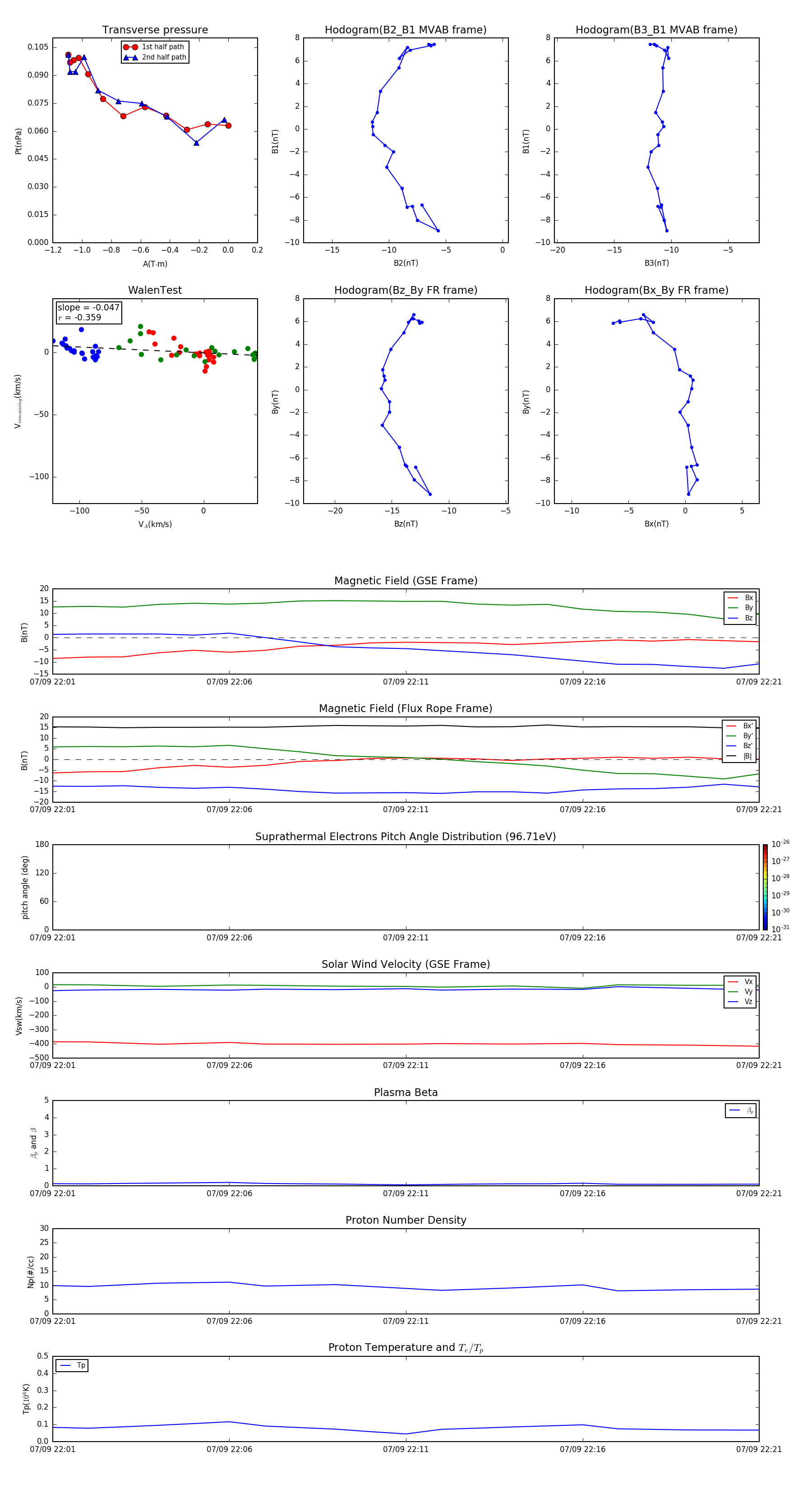Click 'Bz' in the GSE magnetic field legend
812x1489 pixels.
(748, 618)
